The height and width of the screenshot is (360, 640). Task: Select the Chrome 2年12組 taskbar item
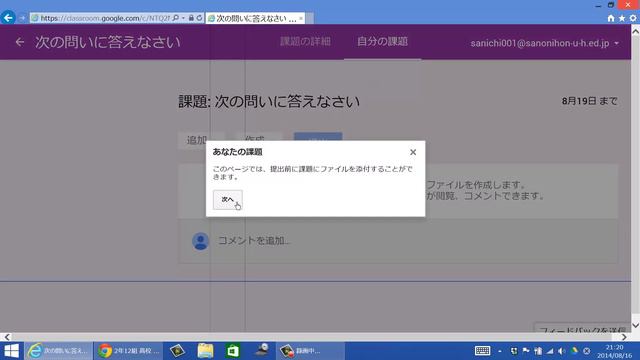tap(129, 351)
